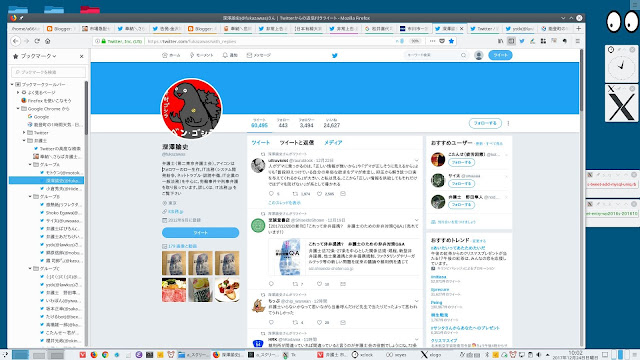
Task: Expand the Twitter bookmarks folder
Action: (x=24, y=133)
